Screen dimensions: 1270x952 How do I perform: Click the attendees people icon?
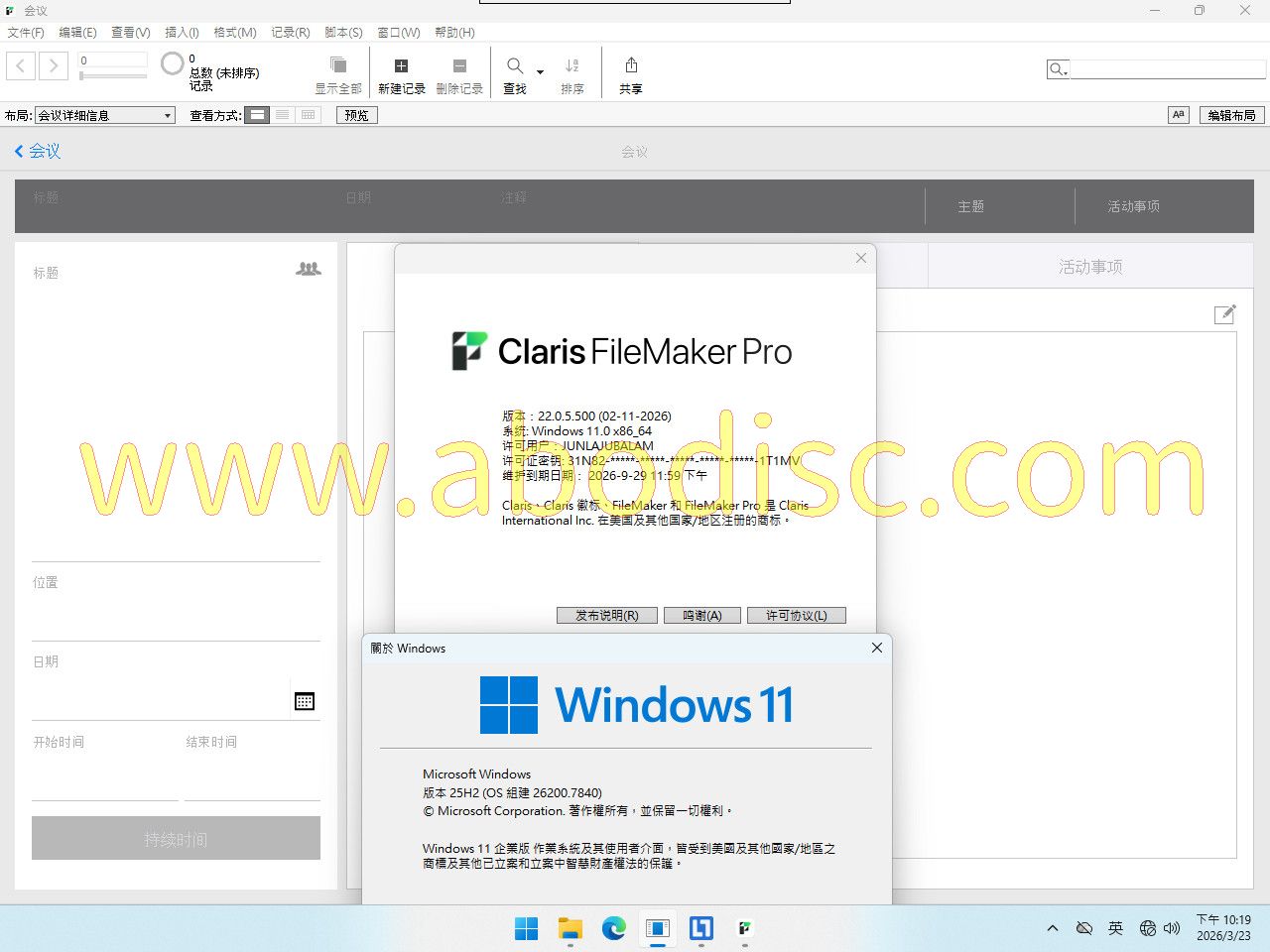309,269
